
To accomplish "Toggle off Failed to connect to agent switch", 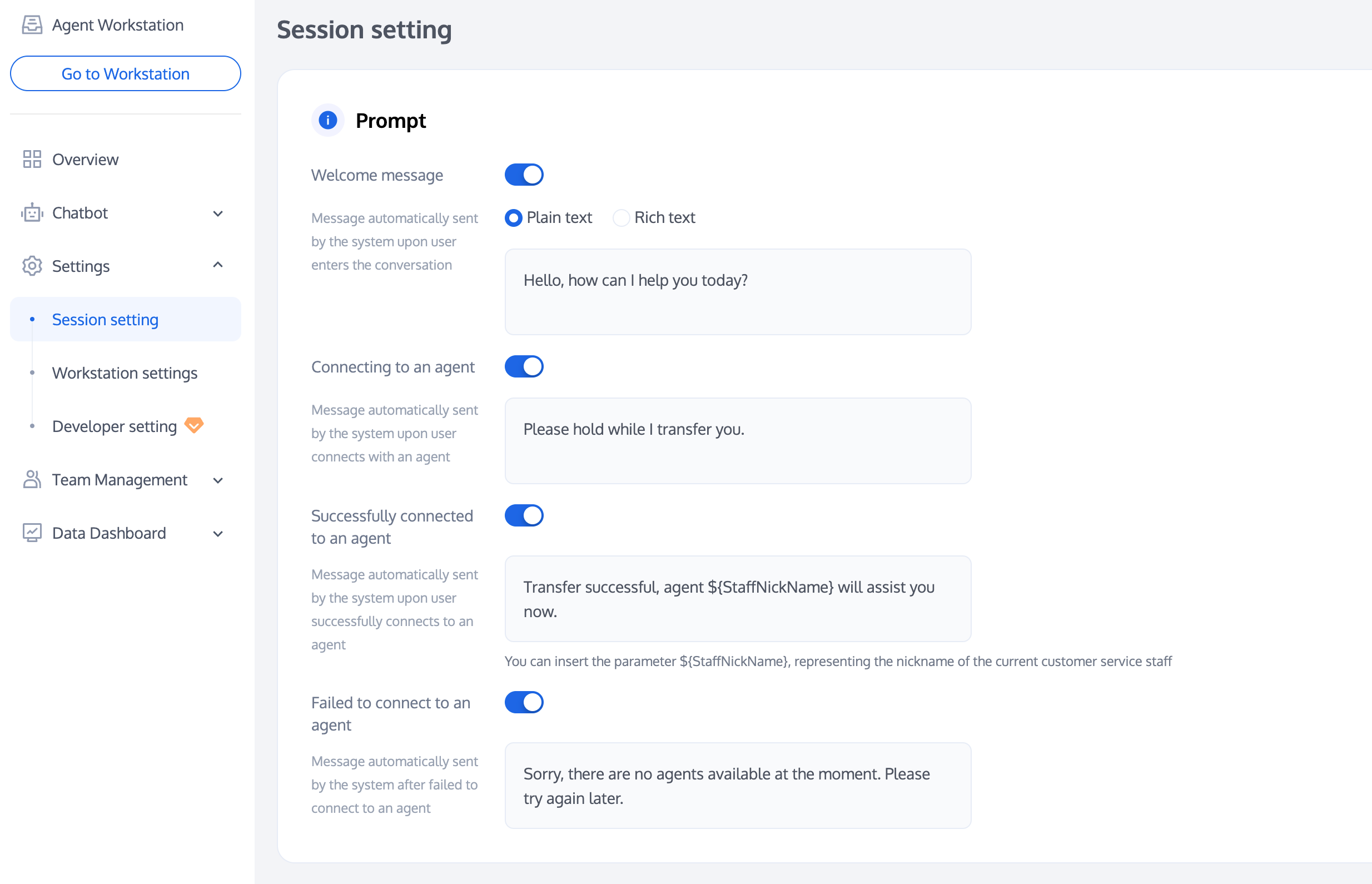I will tap(524, 702).
